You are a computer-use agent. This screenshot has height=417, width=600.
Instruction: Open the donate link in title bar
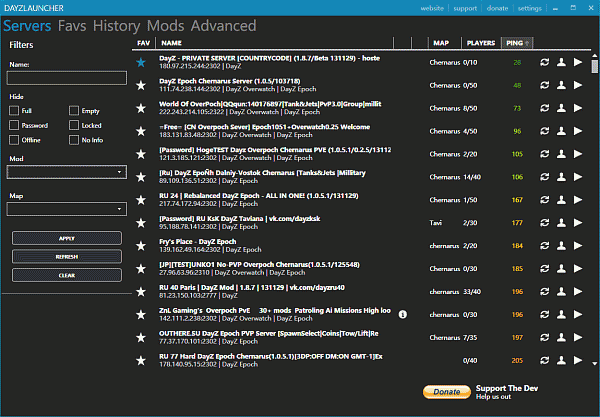pyautogui.click(x=497, y=8)
